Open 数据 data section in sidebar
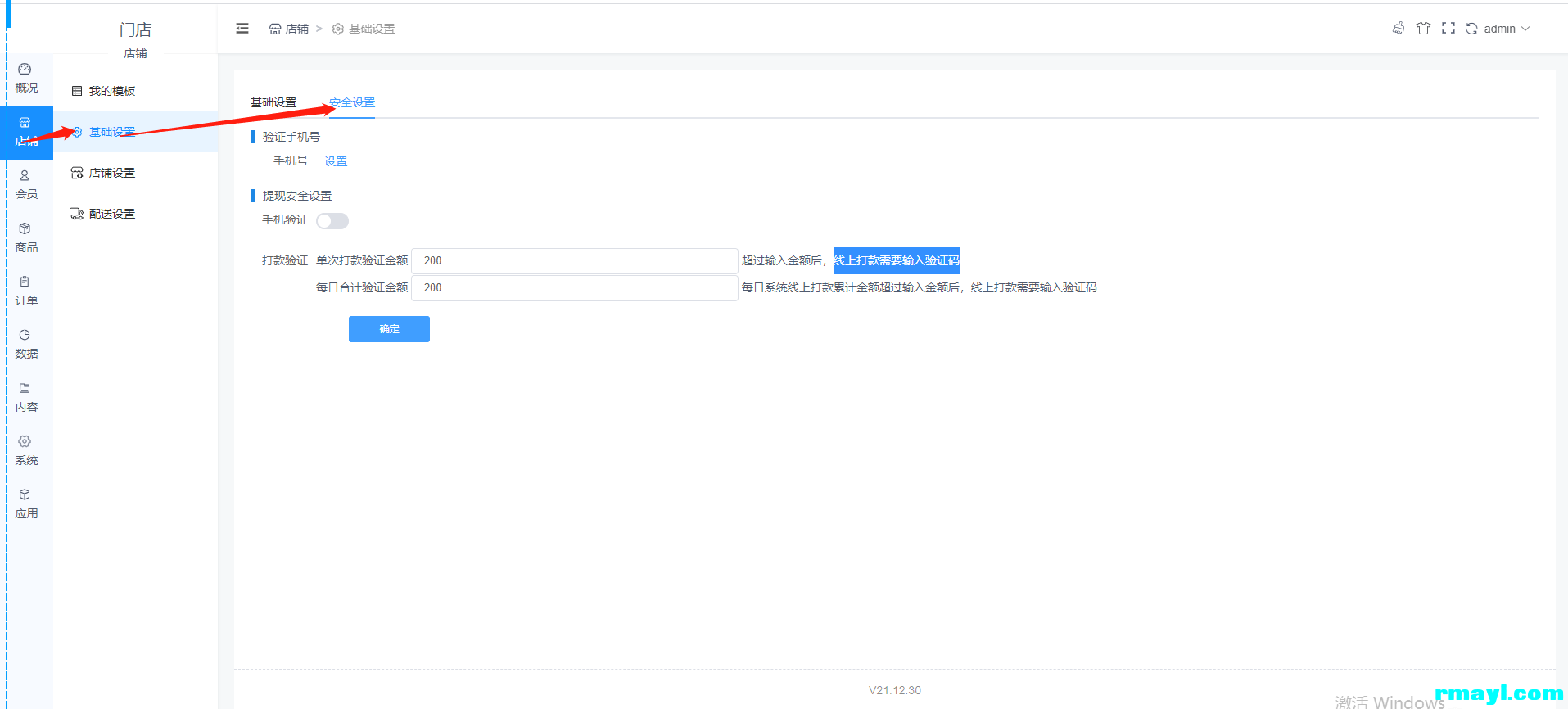The height and width of the screenshot is (709, 1568). pos(26,344)
